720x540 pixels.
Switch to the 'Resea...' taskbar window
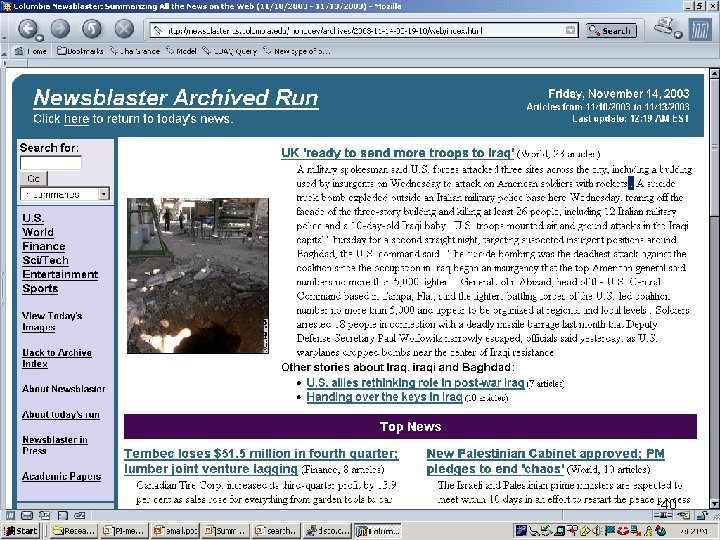pyautogui.click(x=74, y=531)
